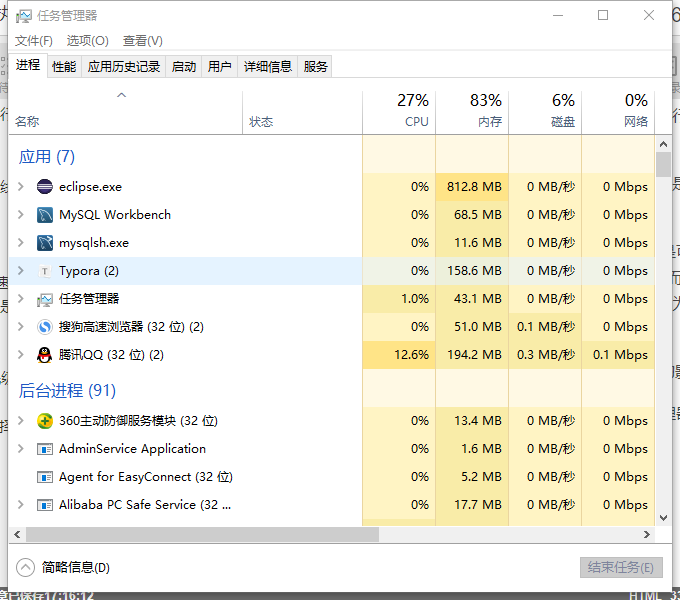Image resolution: width=680 pixels, height=600 pixels.
Task: Click the 158.6 MB Typora memory cell
Action: 474,271
